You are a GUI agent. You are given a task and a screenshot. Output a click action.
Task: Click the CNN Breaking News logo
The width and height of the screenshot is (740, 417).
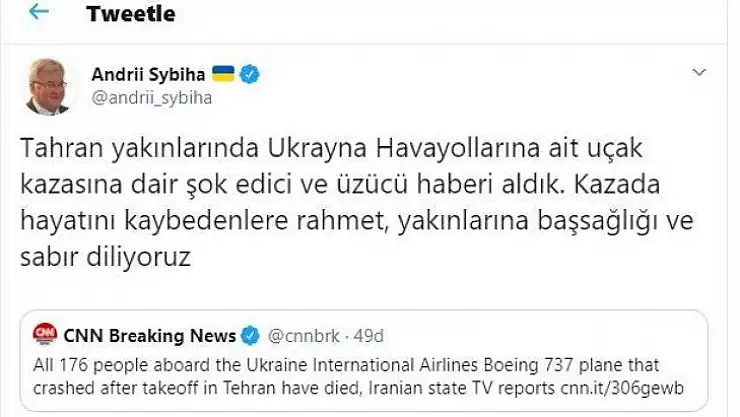45,334
